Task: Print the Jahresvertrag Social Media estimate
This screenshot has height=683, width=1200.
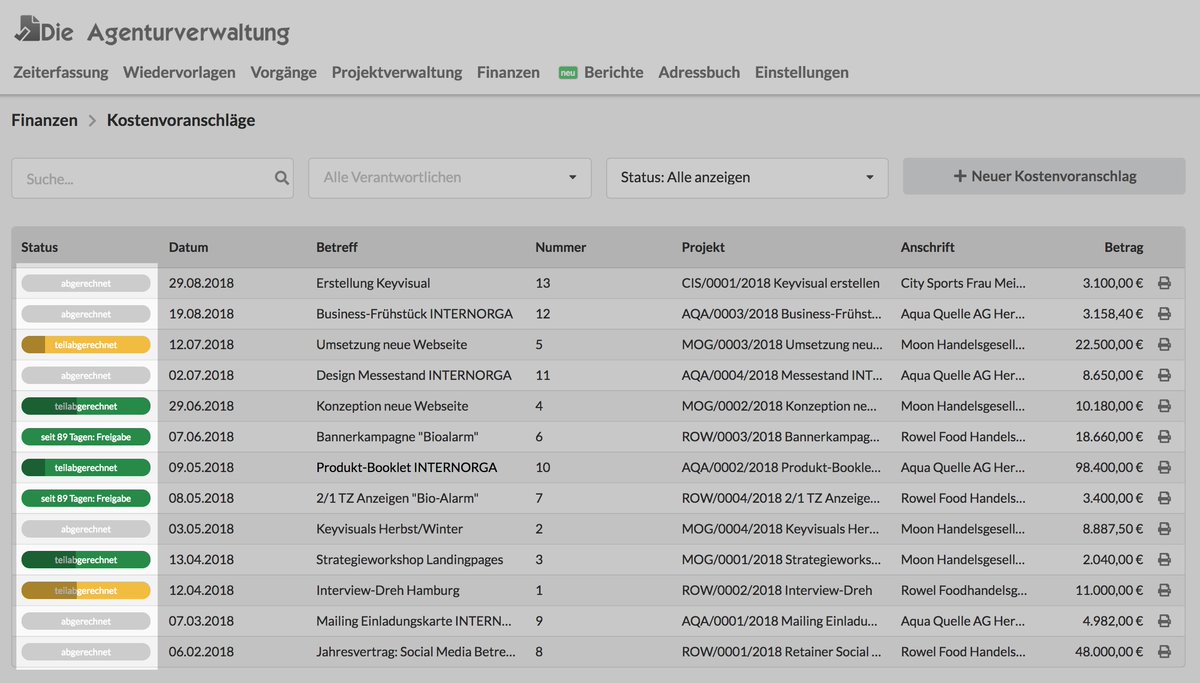Action: pyautogui.click(x=1164, y=652)
